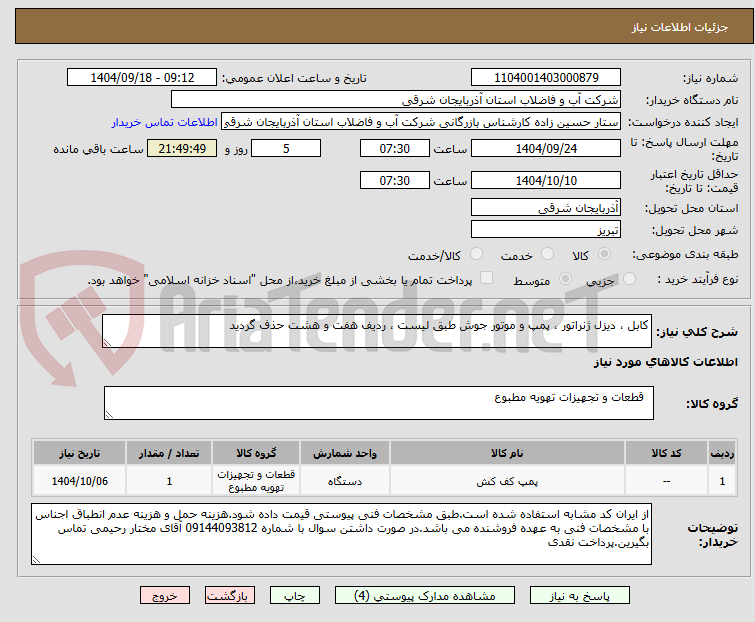Screen dimensions: 755x622
Task: Click the واحد شمارش column header
Action: pos(345,453)
